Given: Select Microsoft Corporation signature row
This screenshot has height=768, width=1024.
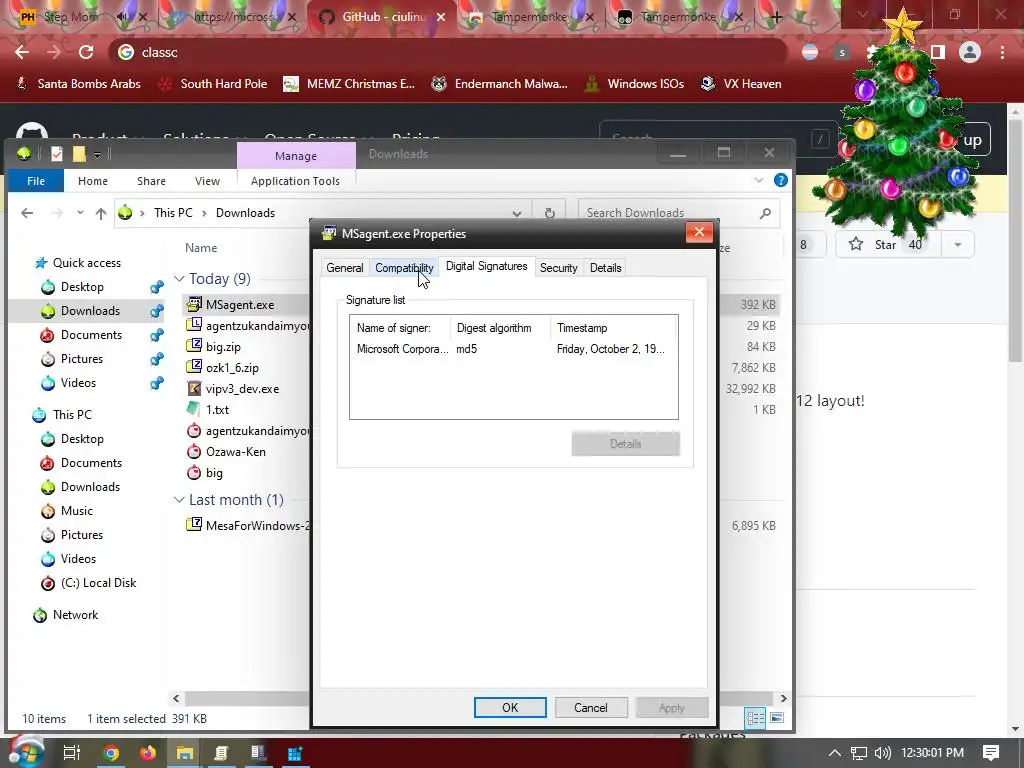Looking at the screenshot, I should [x=513, y=349].
